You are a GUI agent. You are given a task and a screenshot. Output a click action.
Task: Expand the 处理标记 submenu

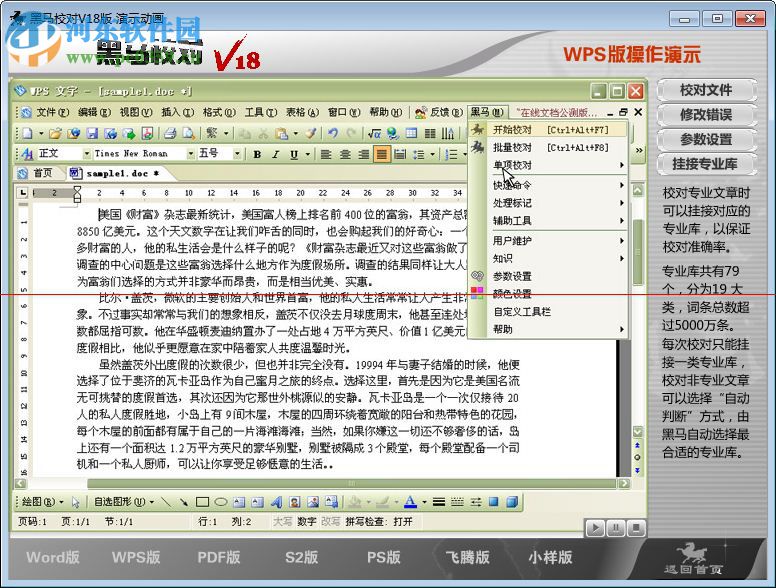pyautogui.click(x=559, y=203)
